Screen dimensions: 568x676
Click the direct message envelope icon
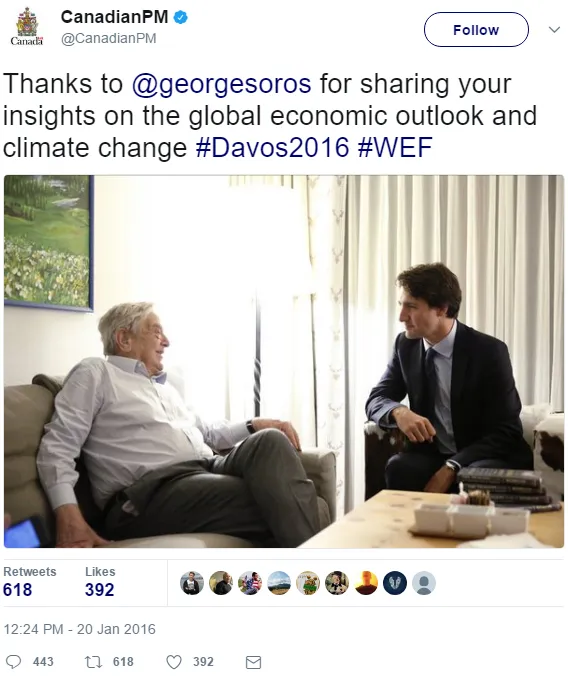253,662
